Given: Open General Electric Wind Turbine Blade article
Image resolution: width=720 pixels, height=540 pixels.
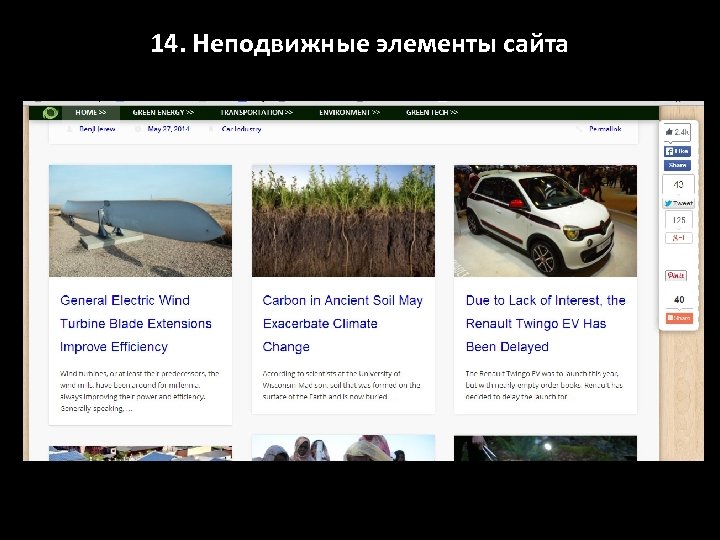Looking at the screenshot, I should 135,323.
